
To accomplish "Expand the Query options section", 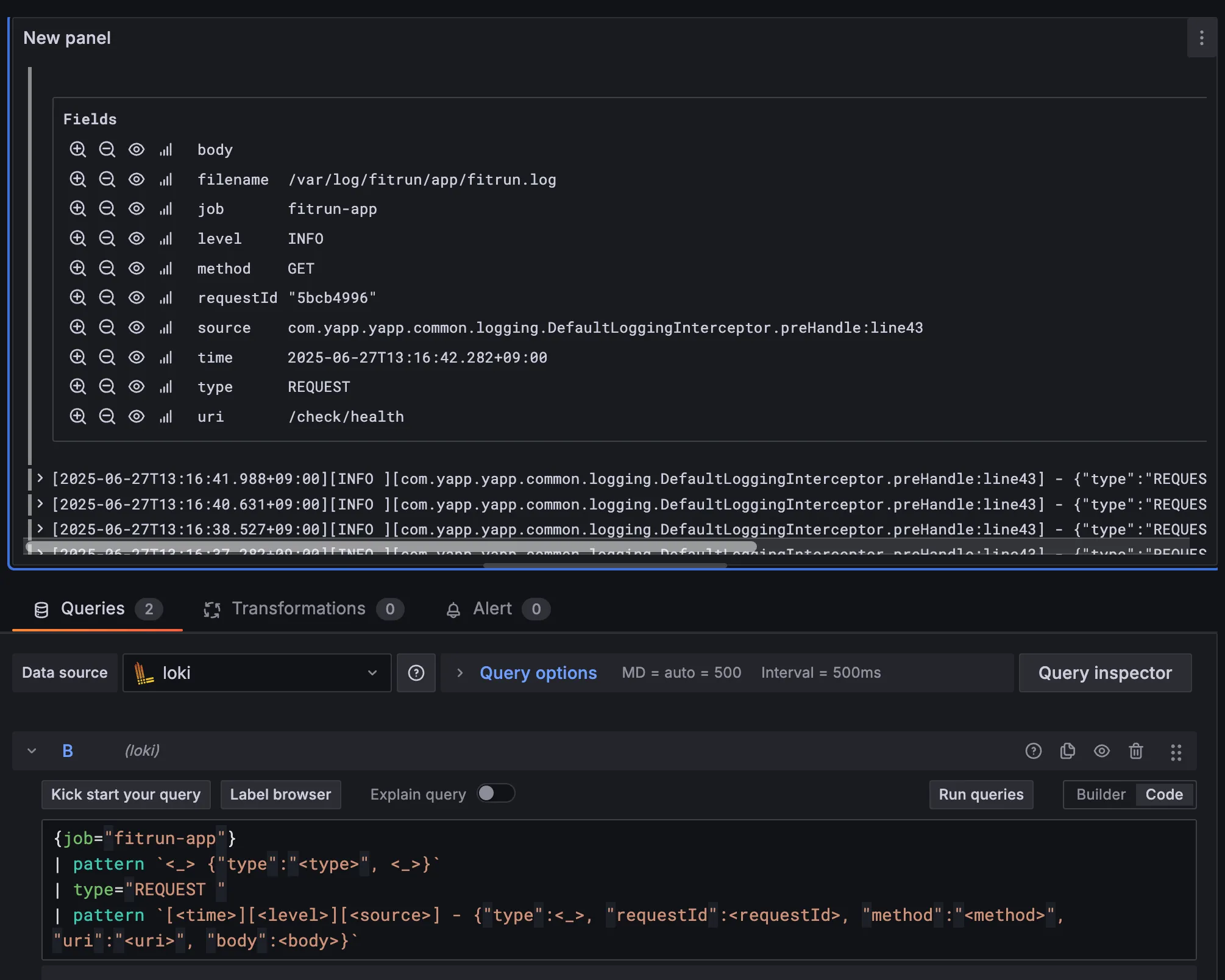I will pos(538,673).
